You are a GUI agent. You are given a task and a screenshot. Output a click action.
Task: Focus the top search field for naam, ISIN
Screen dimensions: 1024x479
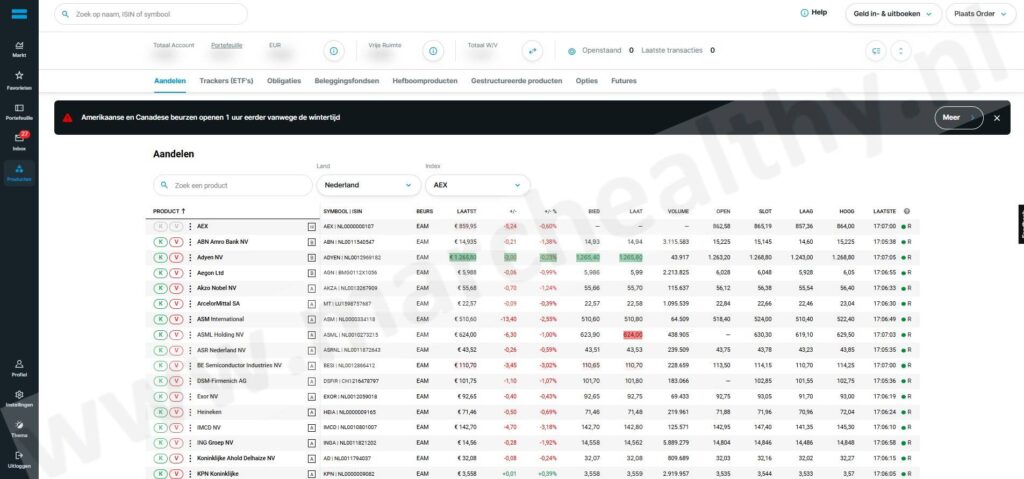pyautogui.click(x=151, y=14)
